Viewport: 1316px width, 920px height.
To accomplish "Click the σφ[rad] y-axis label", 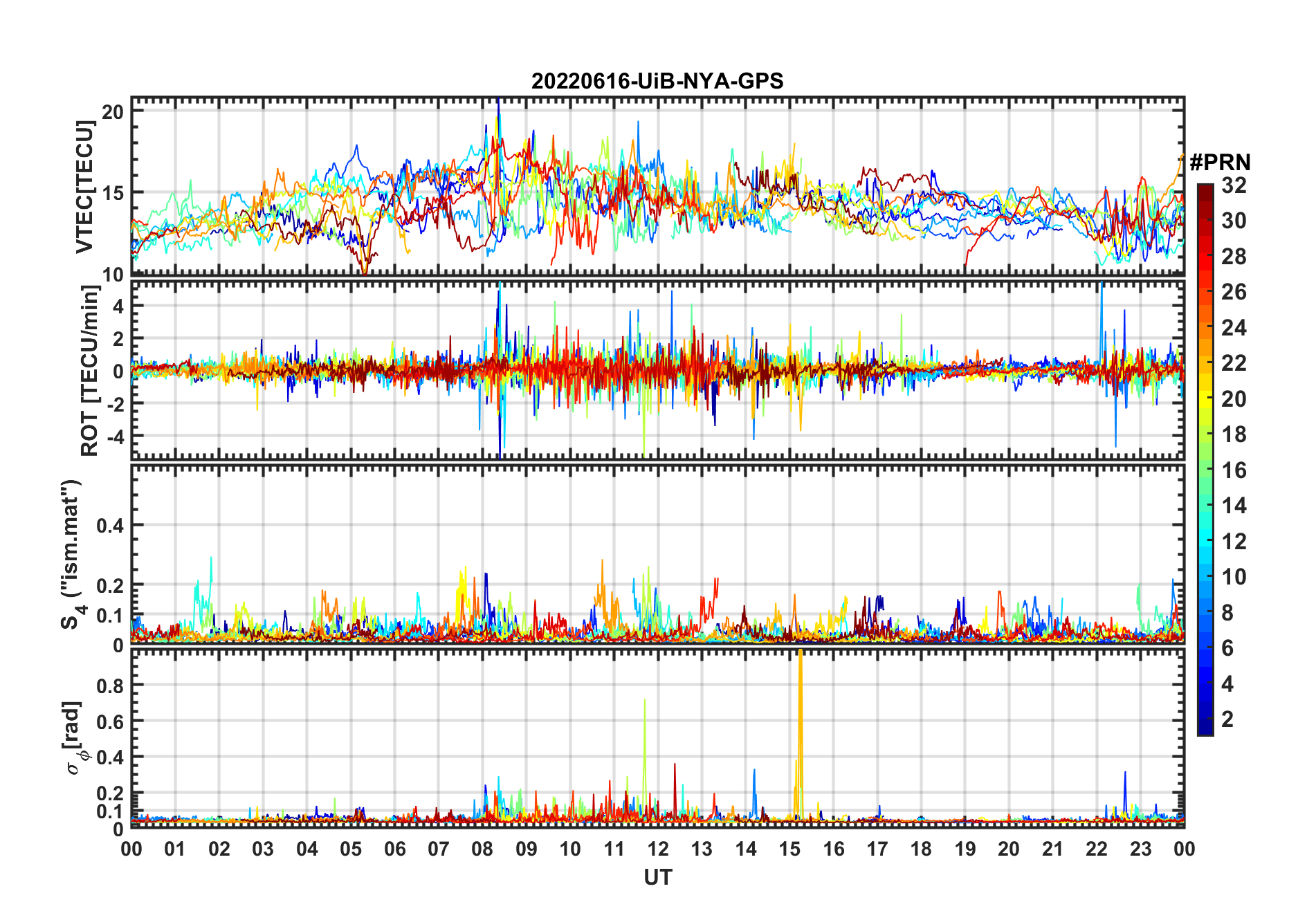I will pyautogui.click(x=77, y=738).
